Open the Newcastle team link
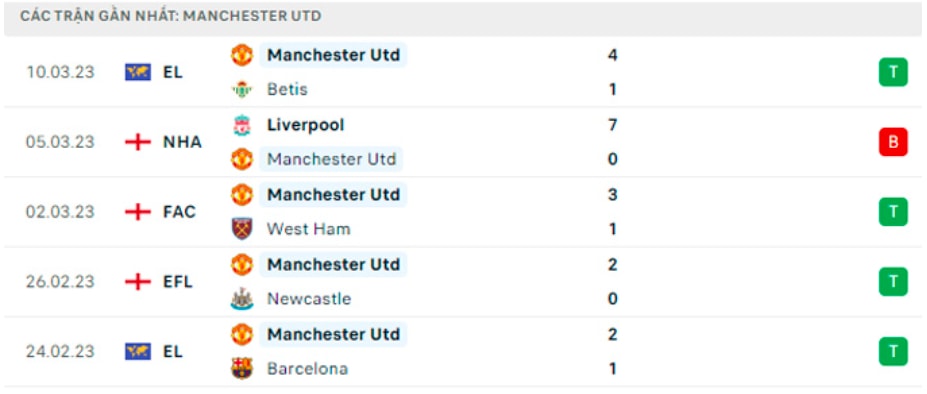The image size is (927, 394). 309,299
